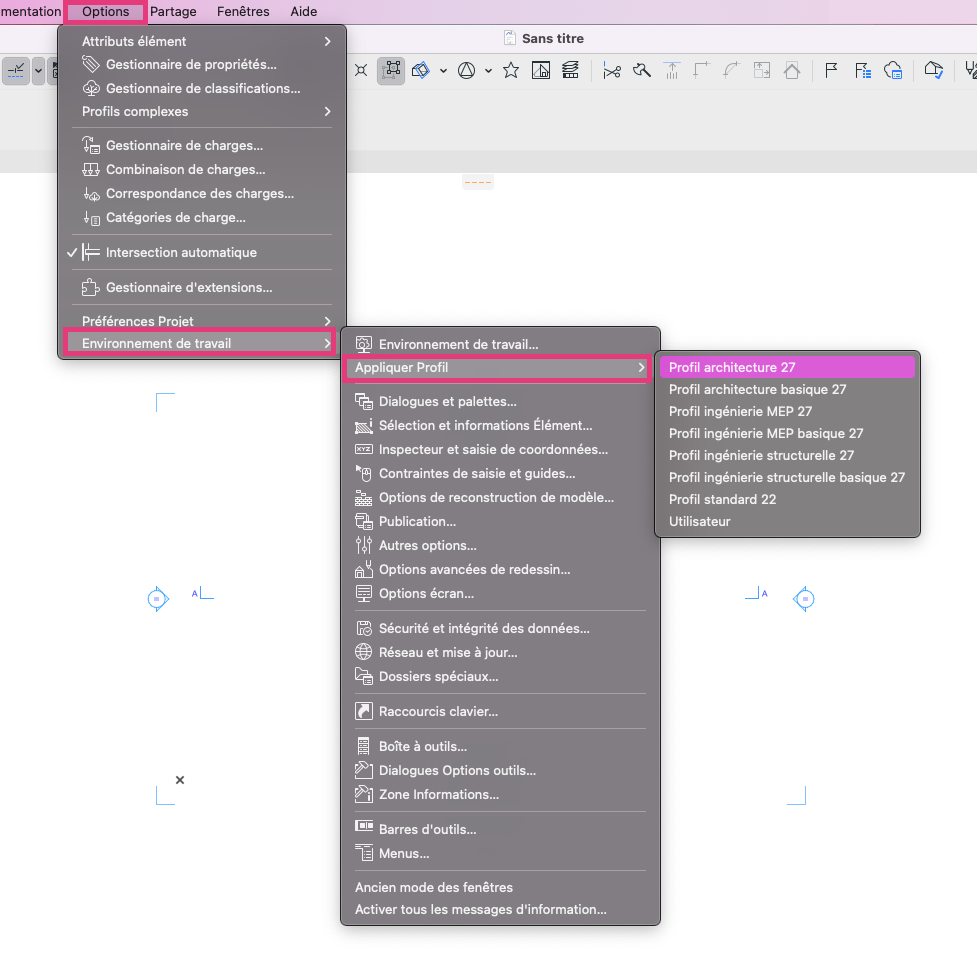This screenshot has width=977, height=959.
Task: Open Options écran settings
Action: click(x=500, y=594)
